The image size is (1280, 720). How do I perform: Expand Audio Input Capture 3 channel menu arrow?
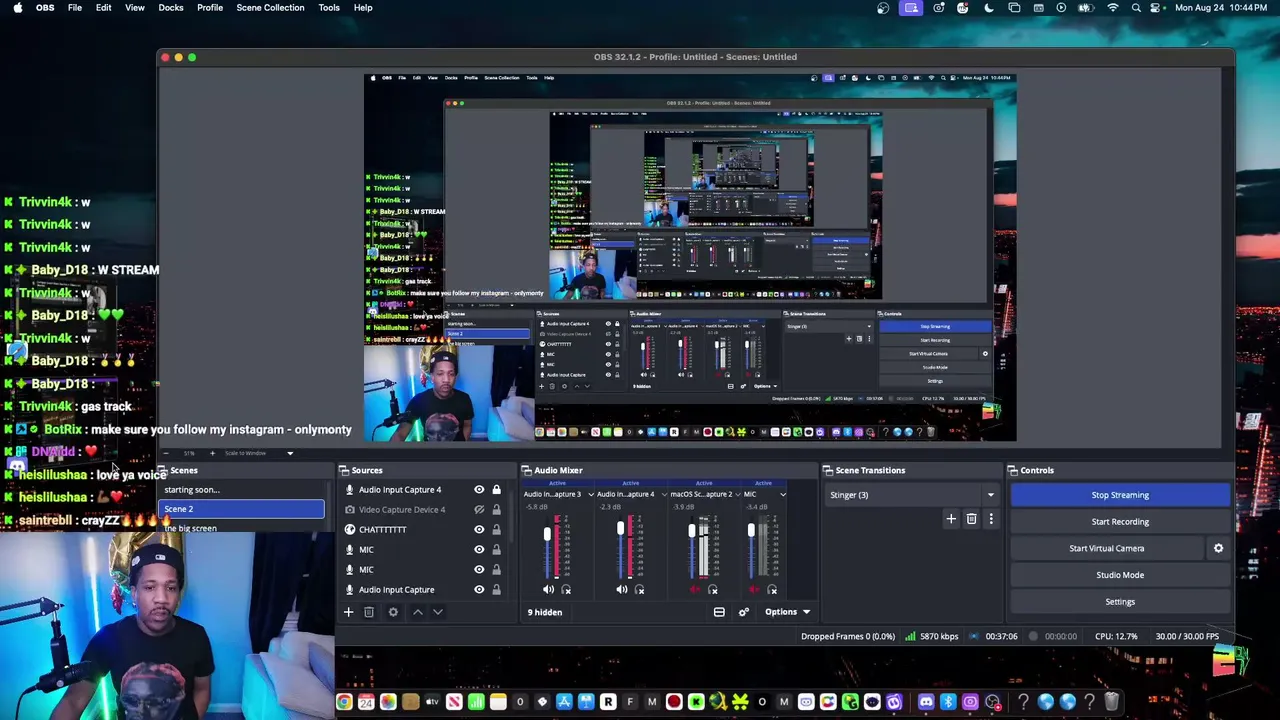pyautogui.click(x=591, y=494)
